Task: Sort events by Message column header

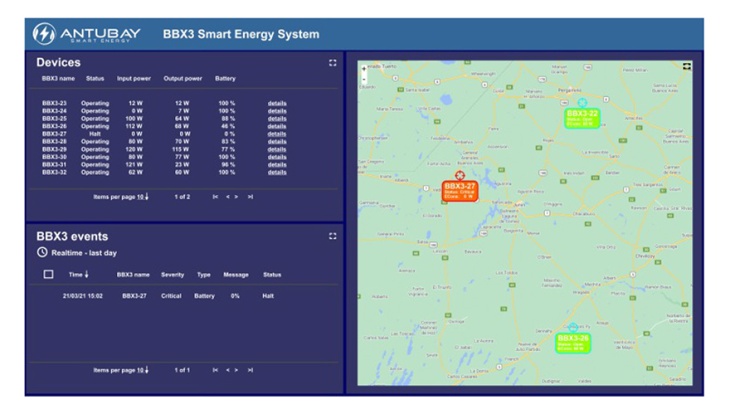Action: tap(236, 275)
